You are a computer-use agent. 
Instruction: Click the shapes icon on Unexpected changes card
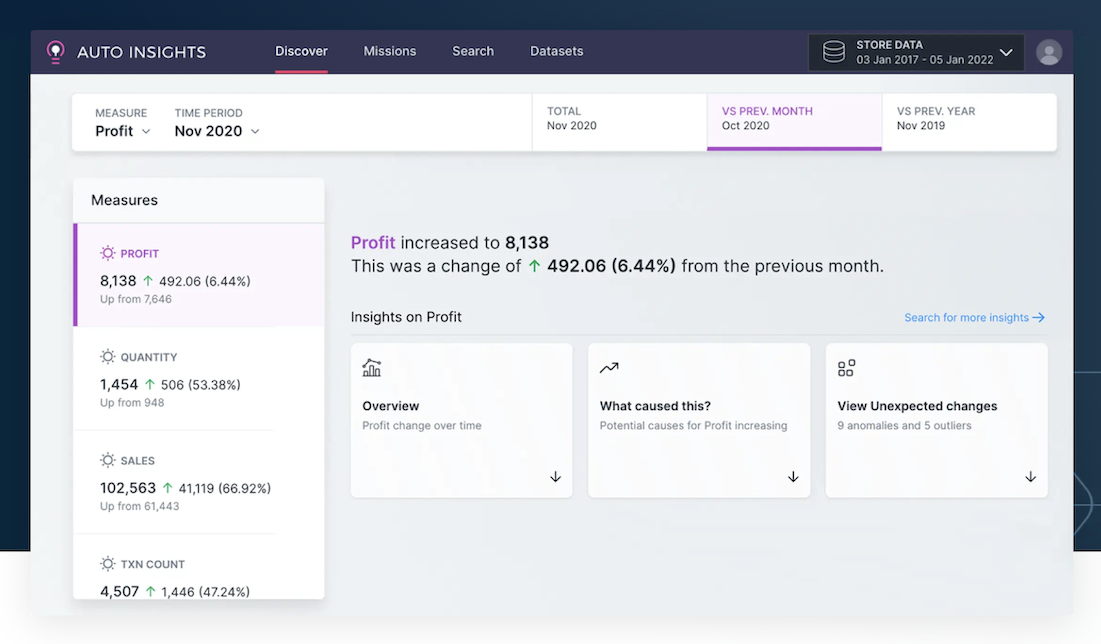point(846,368)
